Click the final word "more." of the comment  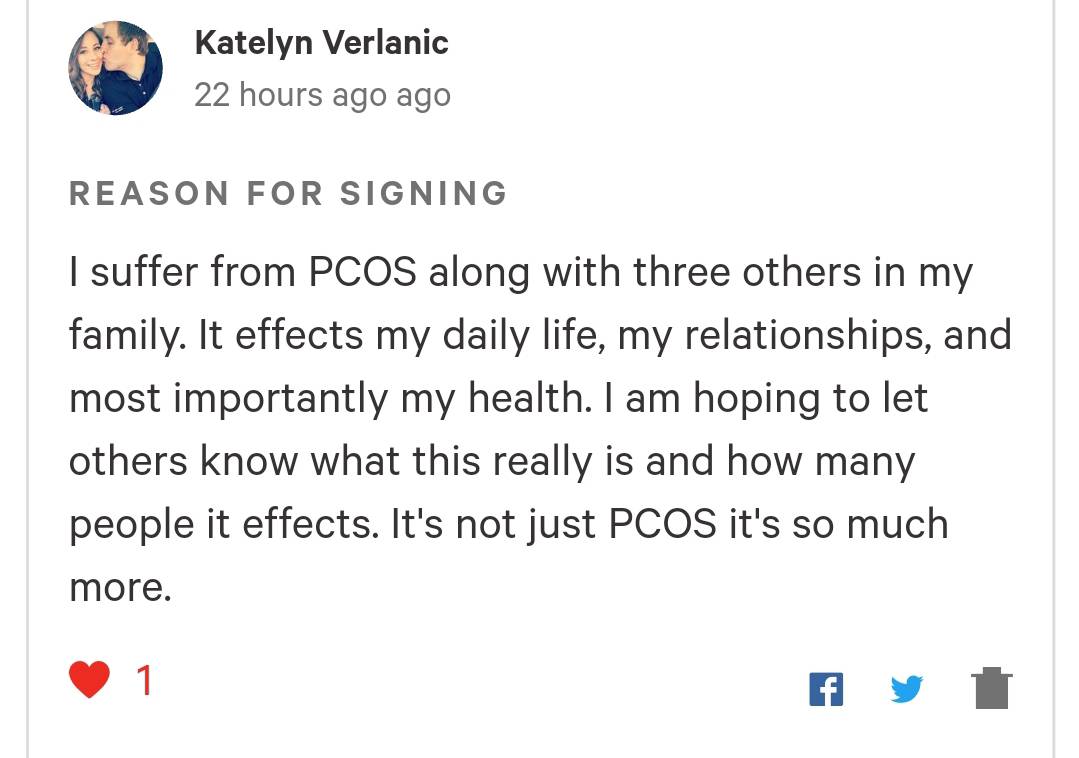120,589
